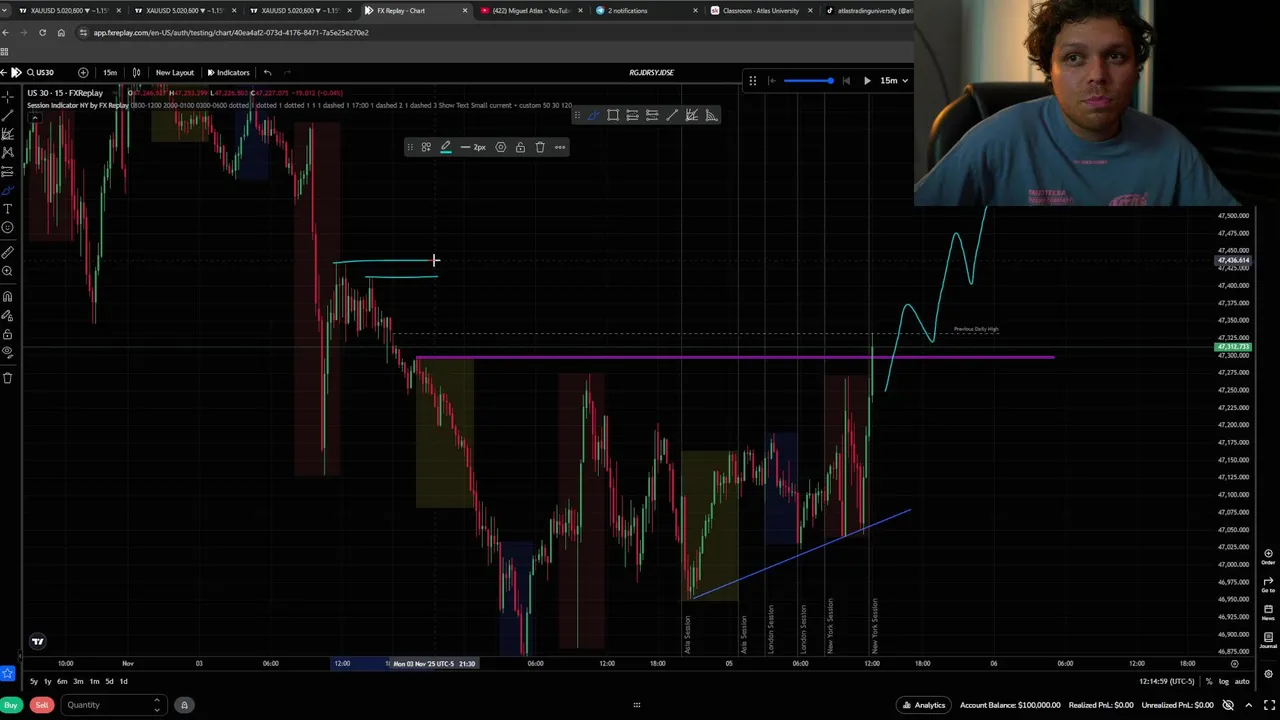Delete the selected drawing with trash icon
1280x720 pixels.
pyautogui.click(x=540, y=147)
